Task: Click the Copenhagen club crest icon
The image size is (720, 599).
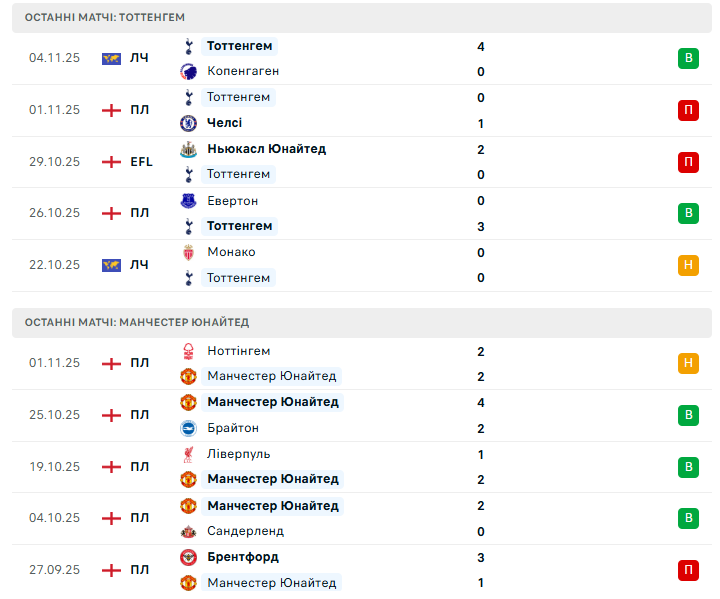Action: coord(188,71)
